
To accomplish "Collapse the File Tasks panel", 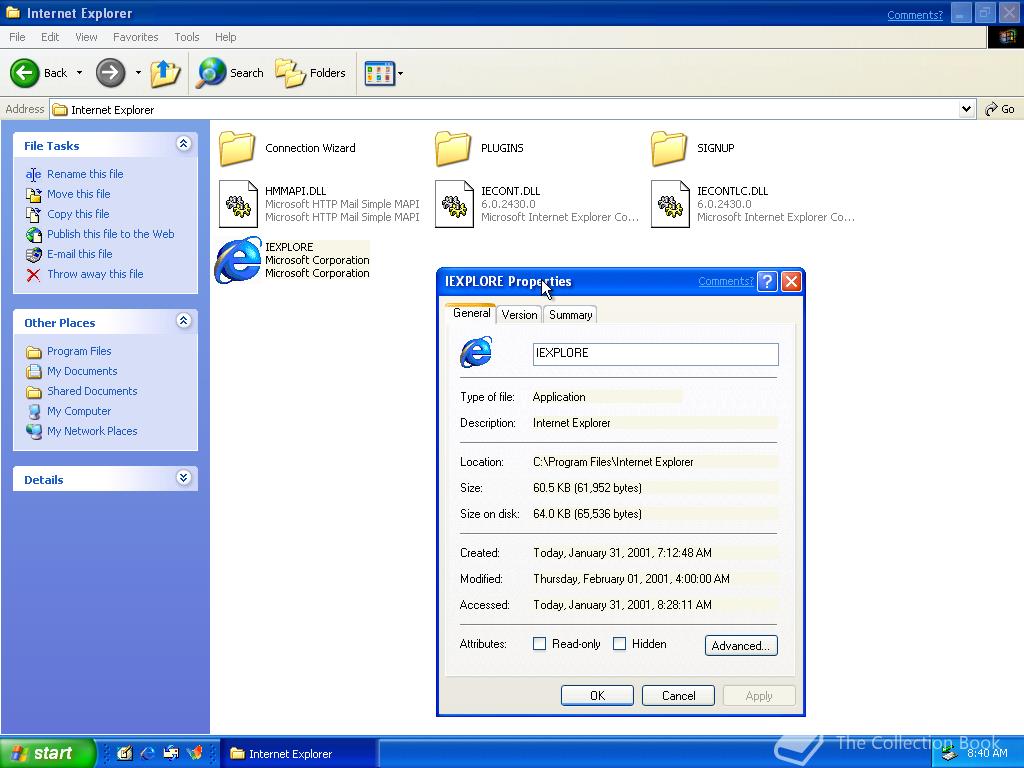I will [x=184, y=144].
